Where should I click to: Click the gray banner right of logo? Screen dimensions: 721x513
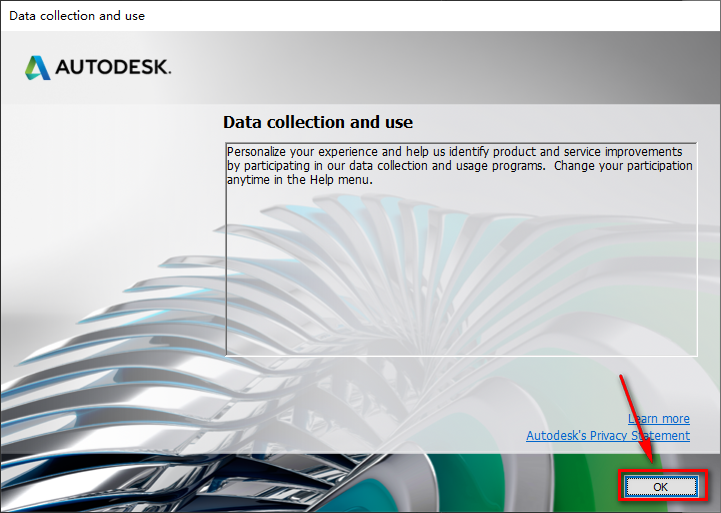click(450, 68)
